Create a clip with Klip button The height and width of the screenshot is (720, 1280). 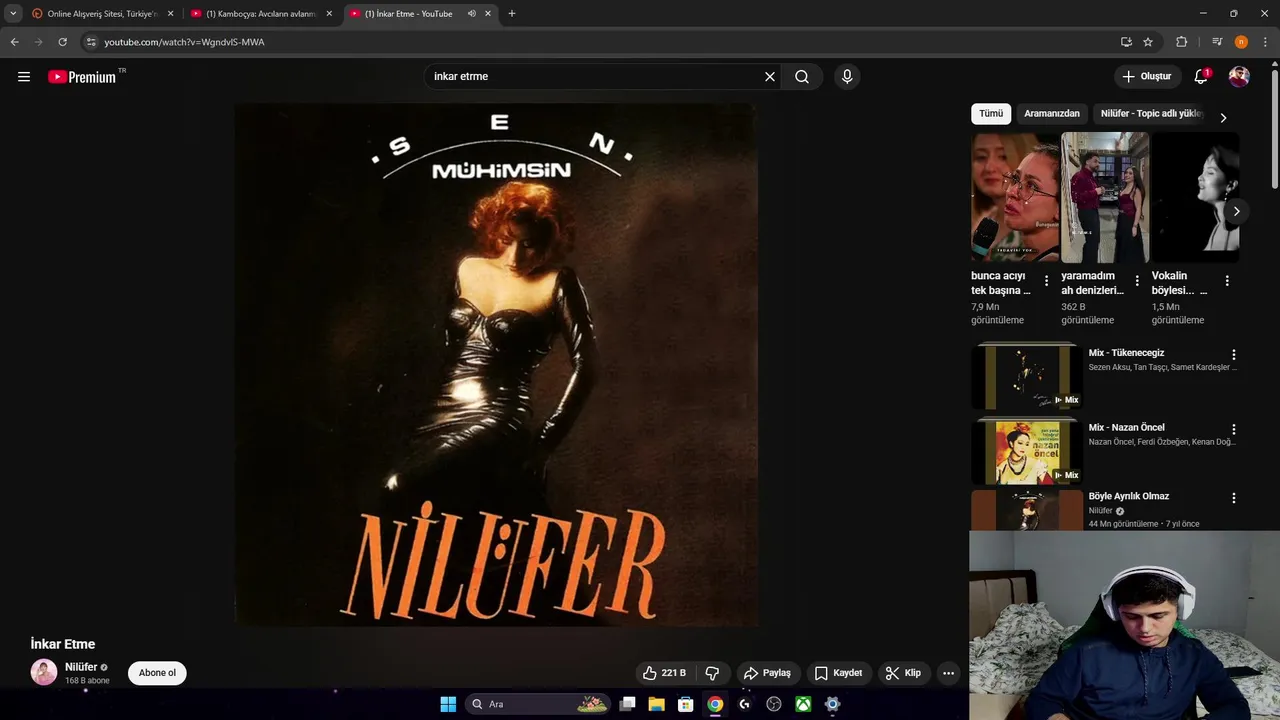coord(903,673)
